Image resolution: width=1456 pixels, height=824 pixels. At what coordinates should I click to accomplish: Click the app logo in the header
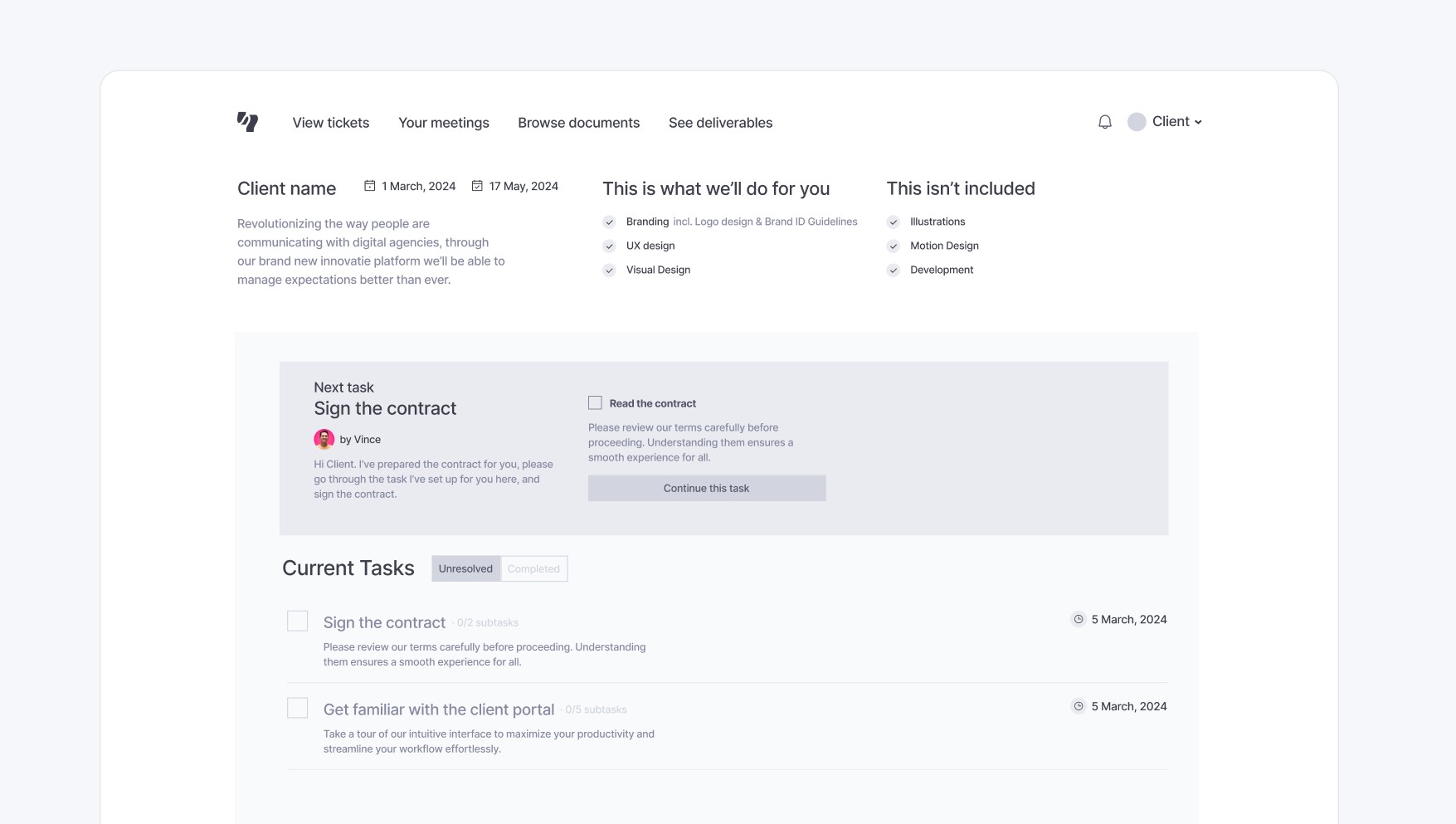[247, 122]
